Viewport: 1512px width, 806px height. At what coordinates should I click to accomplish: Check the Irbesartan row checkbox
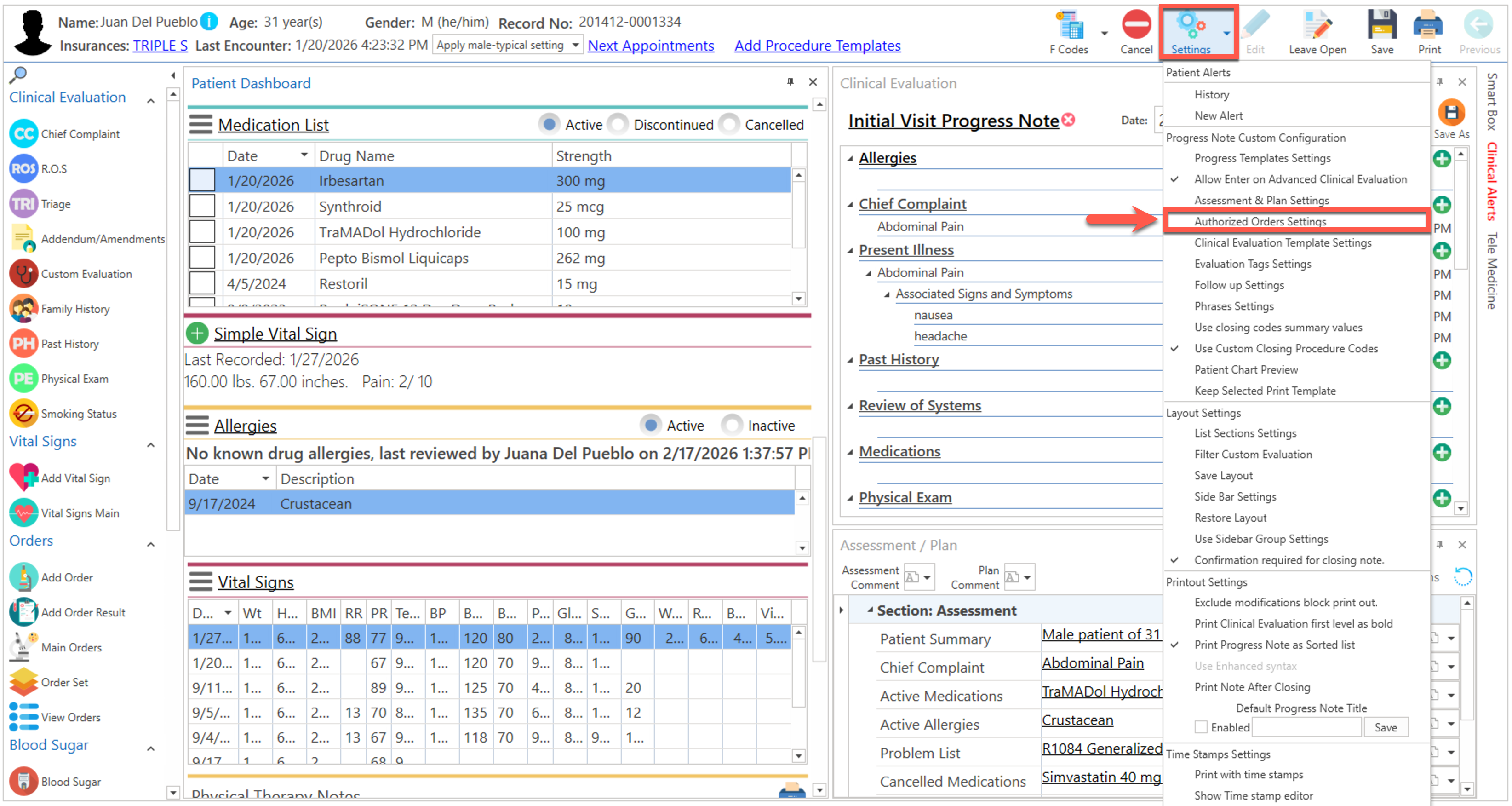coord(202,180)
